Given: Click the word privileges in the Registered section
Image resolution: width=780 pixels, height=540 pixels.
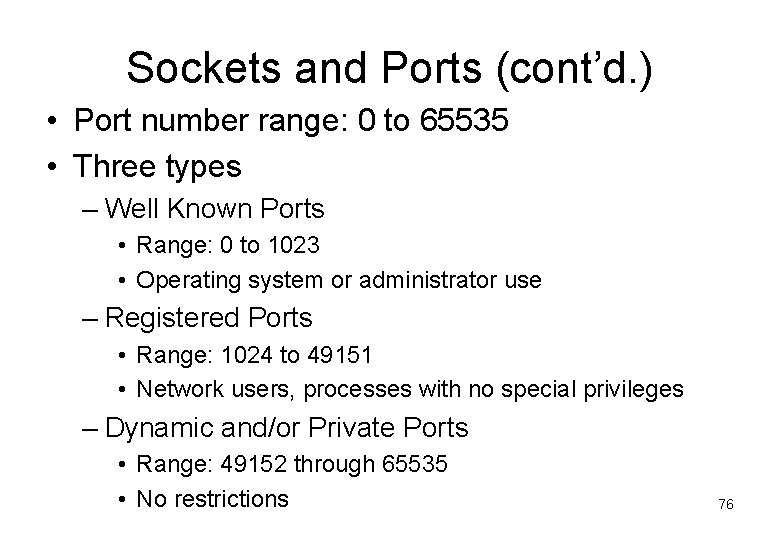Looking at the screenshot, I should (x=634, y=389).
